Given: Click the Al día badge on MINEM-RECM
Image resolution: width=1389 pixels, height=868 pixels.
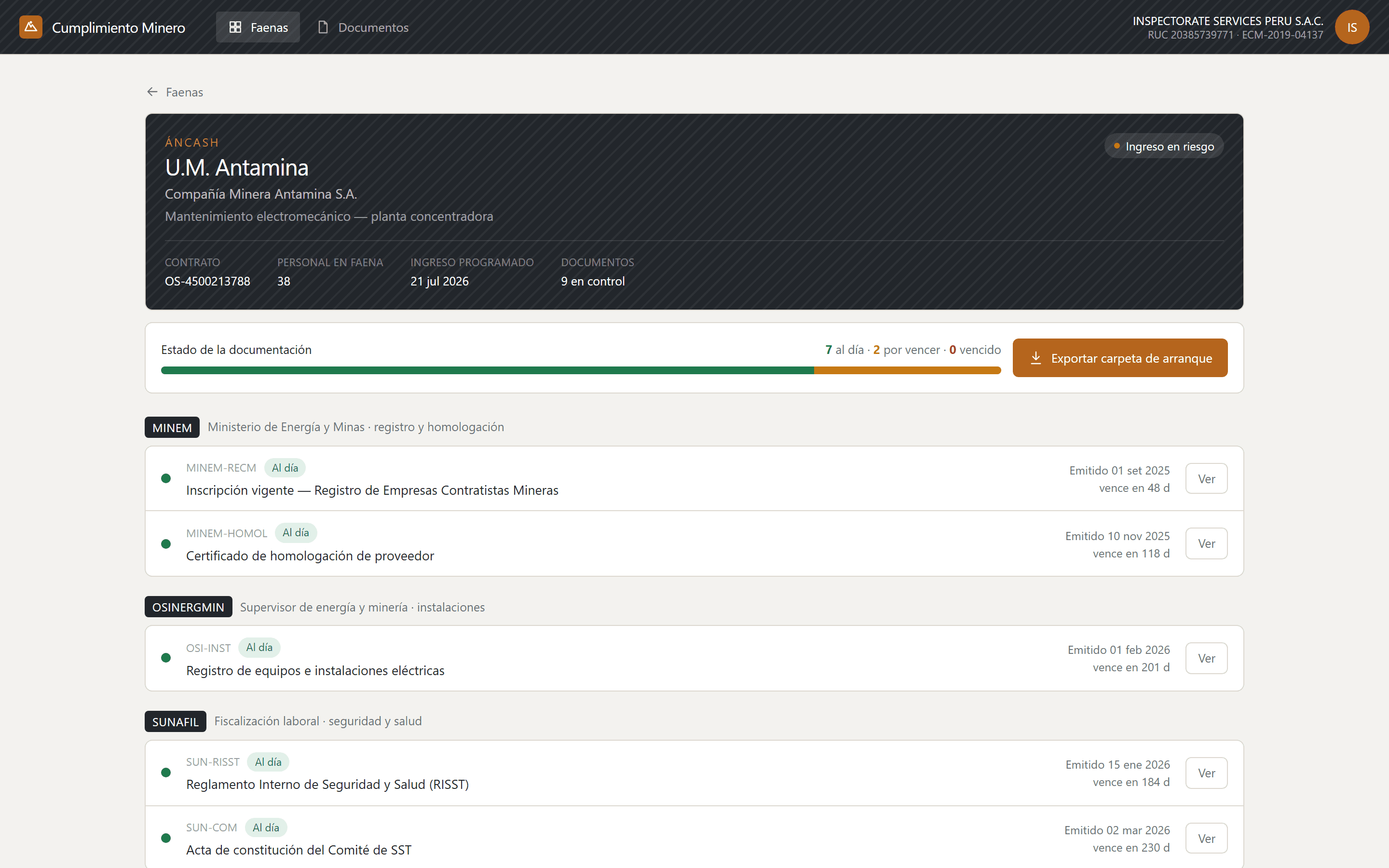Looking at the screenshot, I should pos(285,468).
